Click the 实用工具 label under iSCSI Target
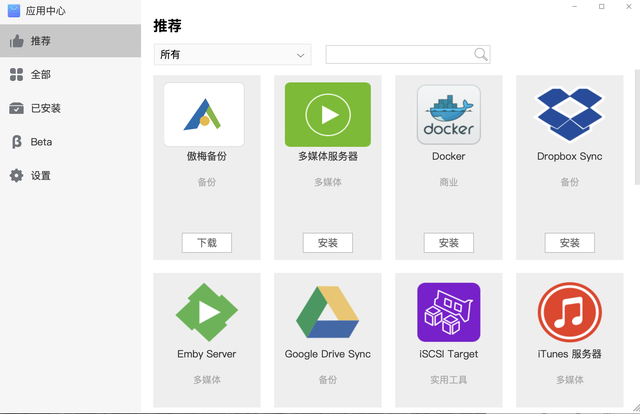640x414 pixels. coord(449,380)
